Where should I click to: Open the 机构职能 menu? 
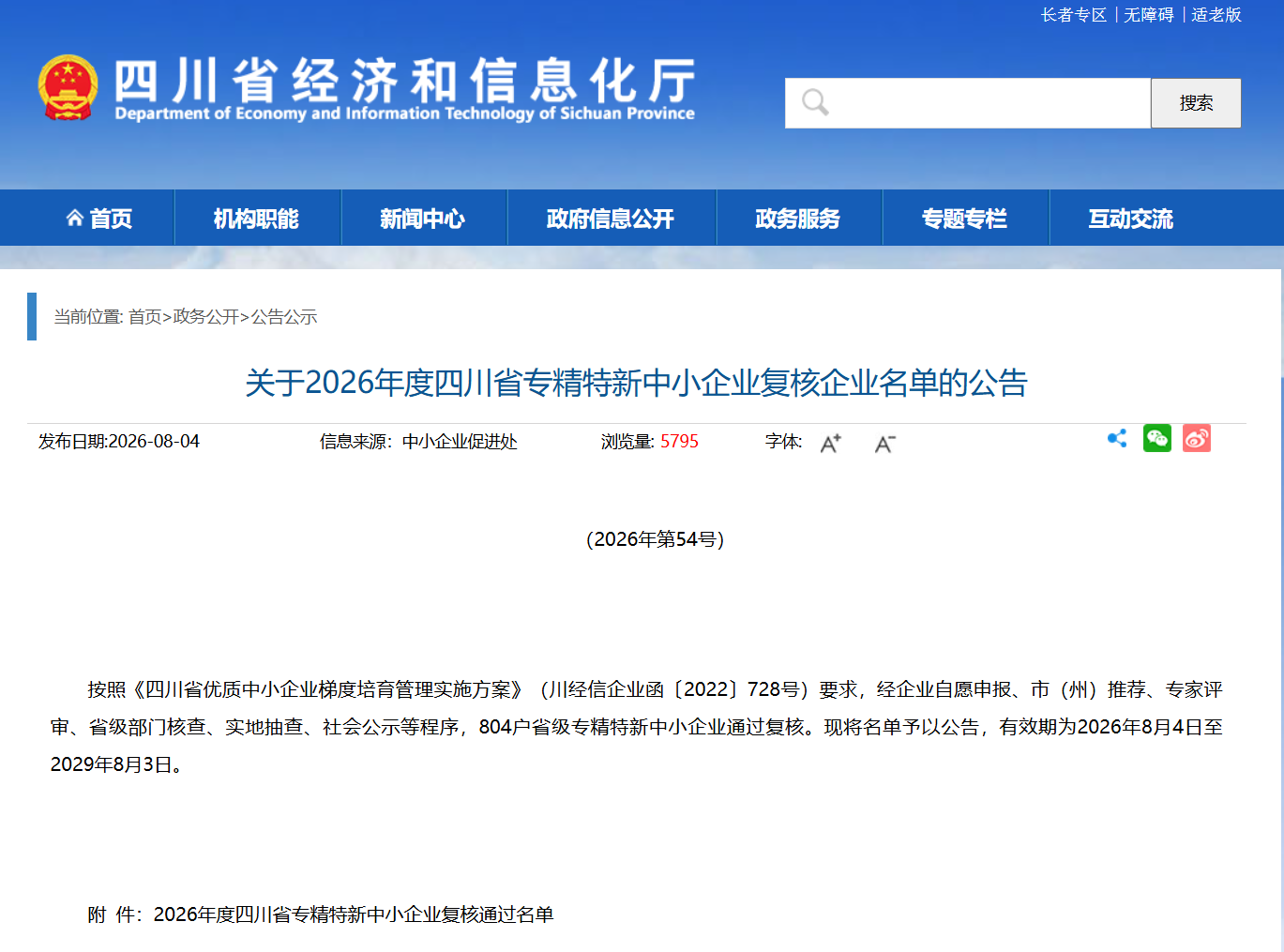coord(256,219)
